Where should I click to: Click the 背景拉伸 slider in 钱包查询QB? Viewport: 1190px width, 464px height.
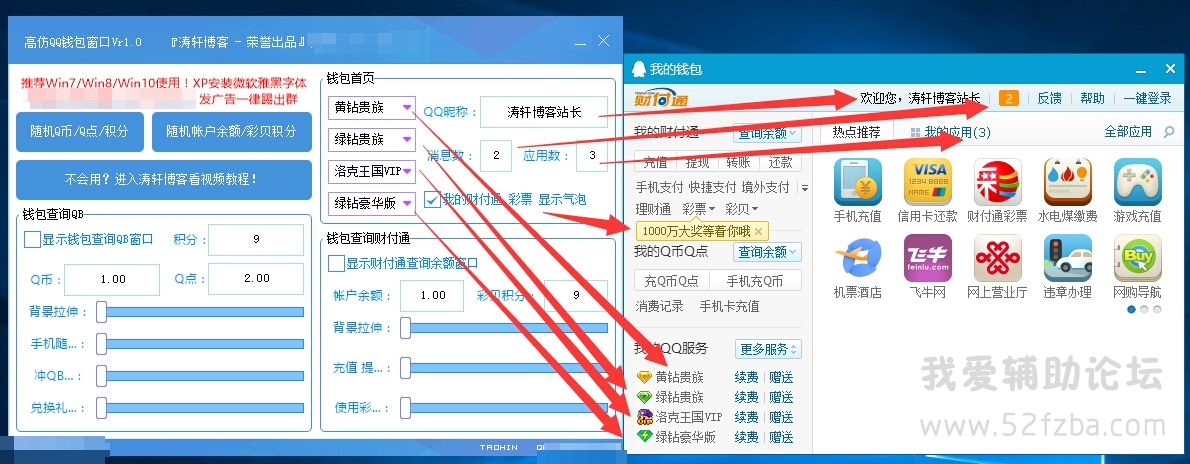tap(200, 311)
